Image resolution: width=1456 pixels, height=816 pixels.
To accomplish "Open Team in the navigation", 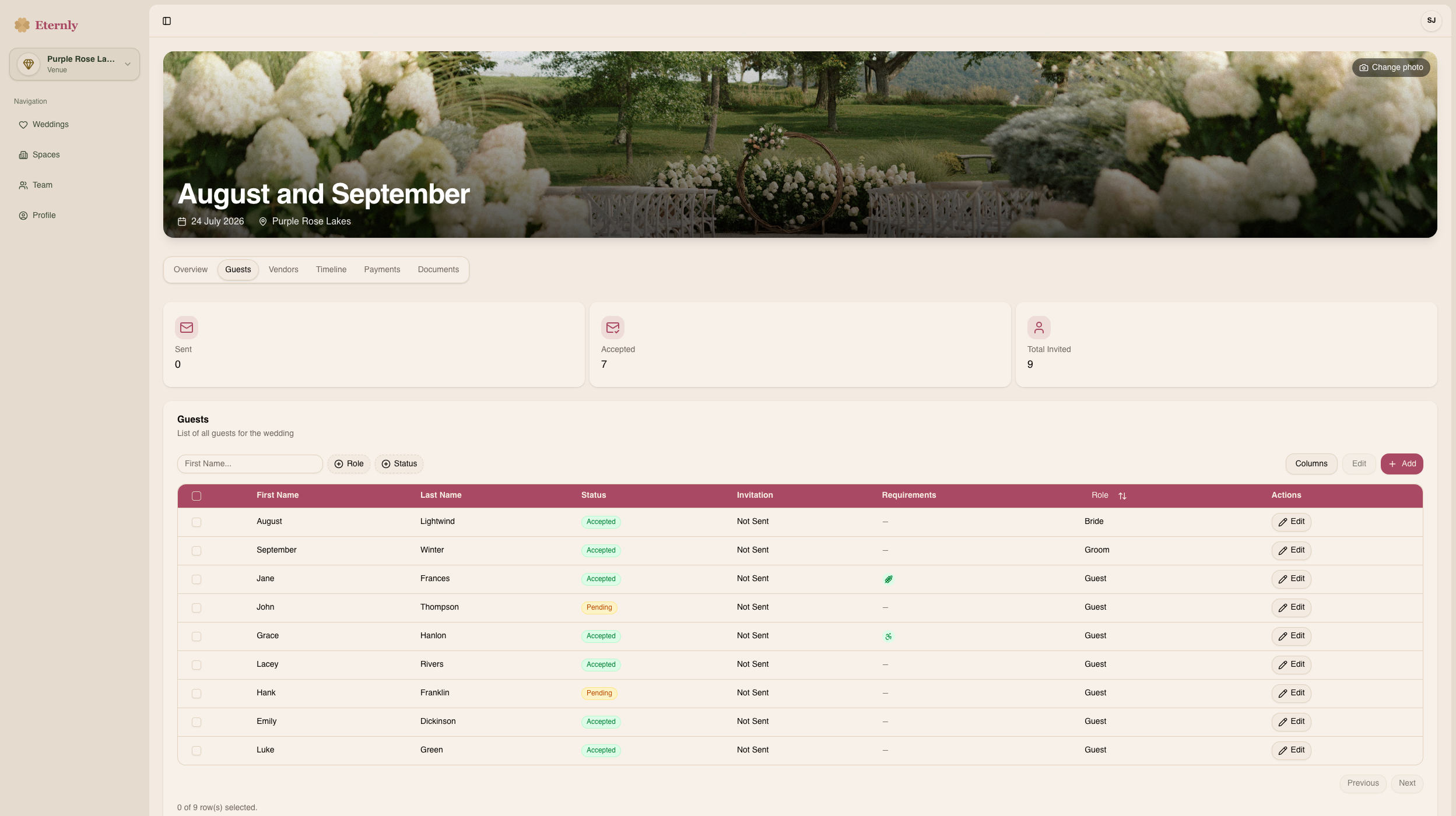I will point(75,185).
